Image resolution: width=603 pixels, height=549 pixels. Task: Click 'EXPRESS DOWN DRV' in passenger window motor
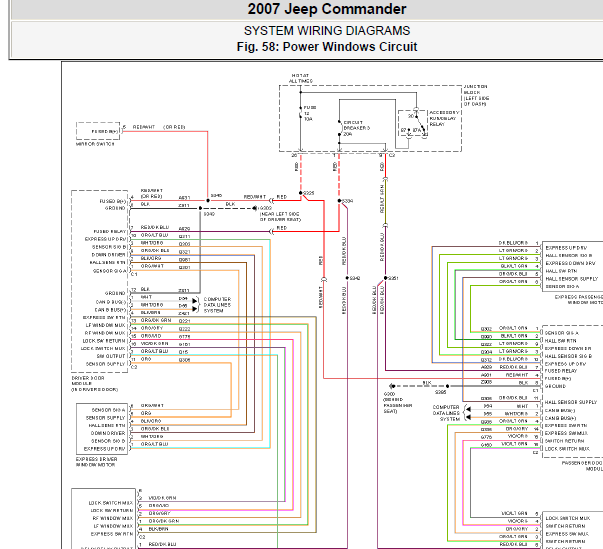[x=570, y=263]
